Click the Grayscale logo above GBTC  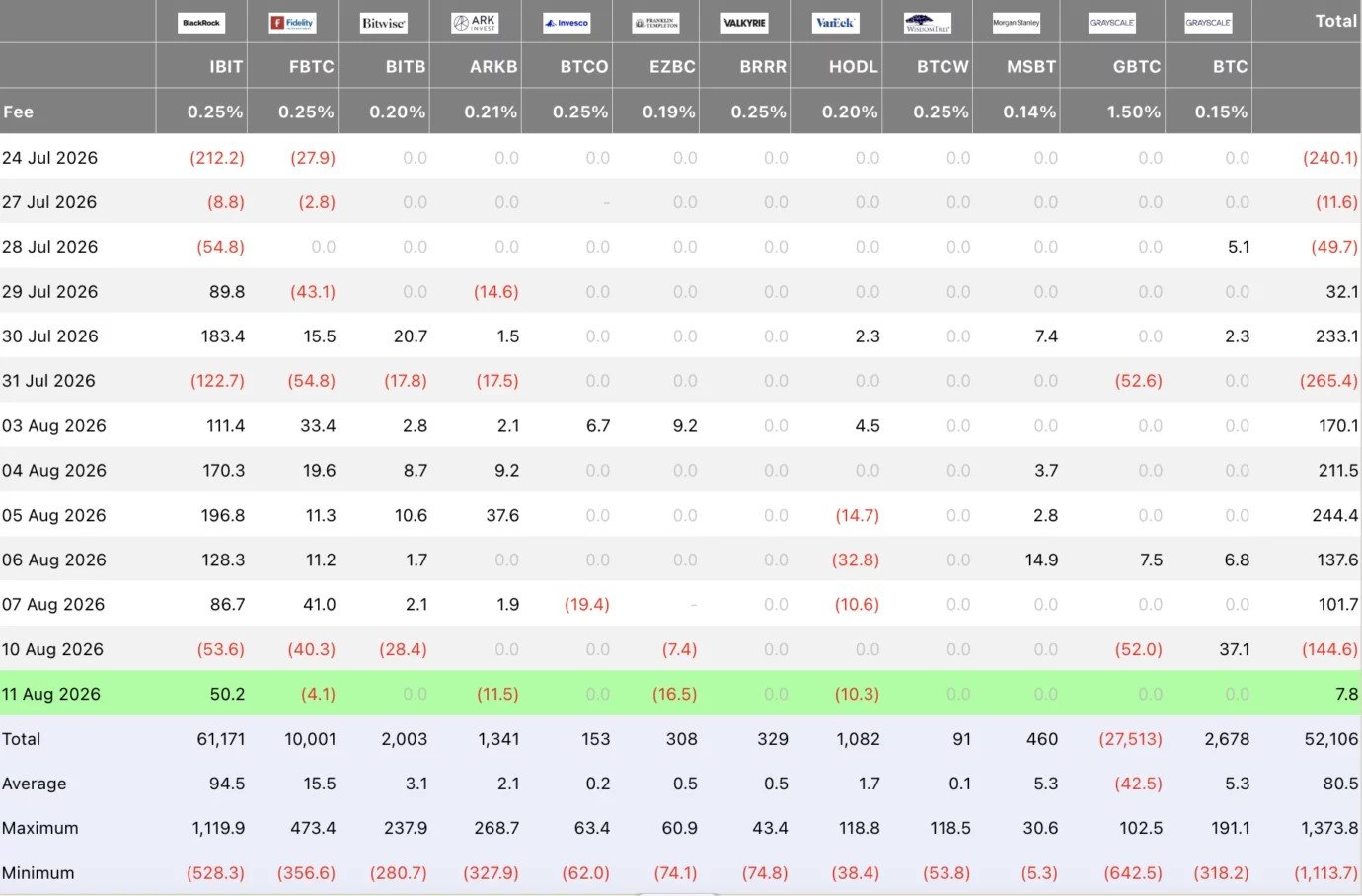click(x=1112, y=23)
